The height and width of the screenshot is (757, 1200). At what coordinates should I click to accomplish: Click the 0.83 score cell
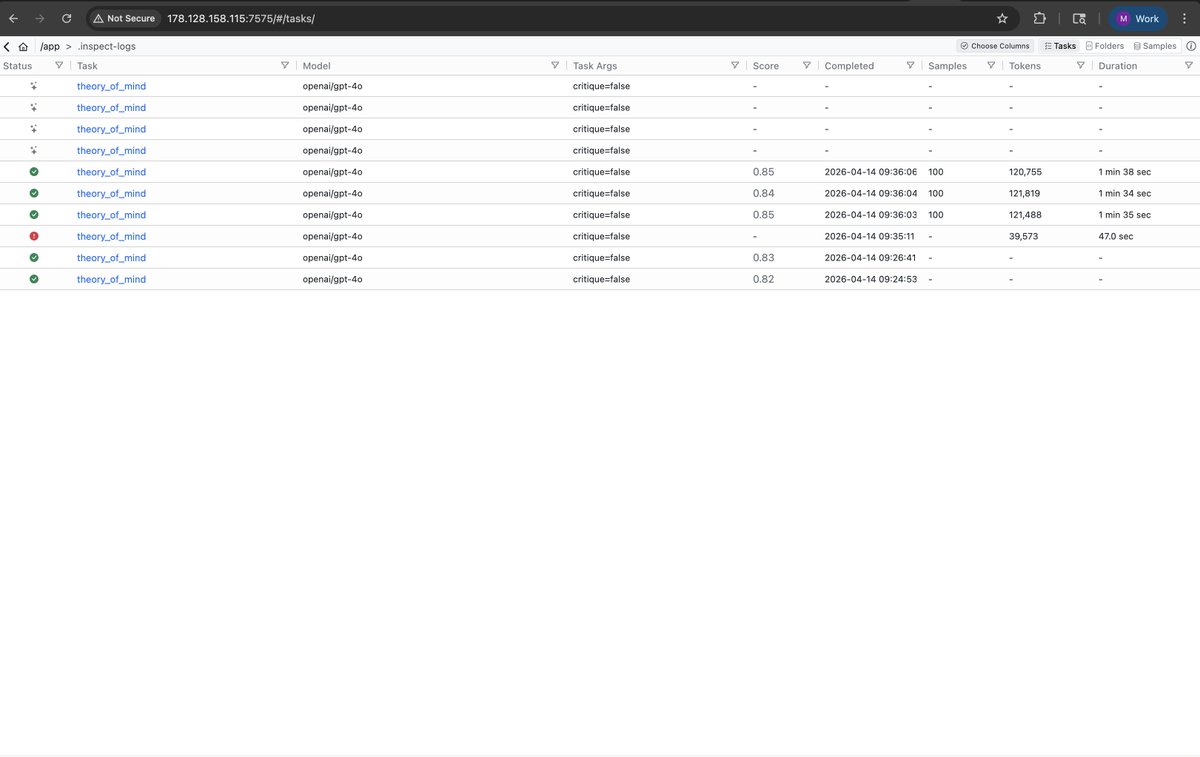764,258
